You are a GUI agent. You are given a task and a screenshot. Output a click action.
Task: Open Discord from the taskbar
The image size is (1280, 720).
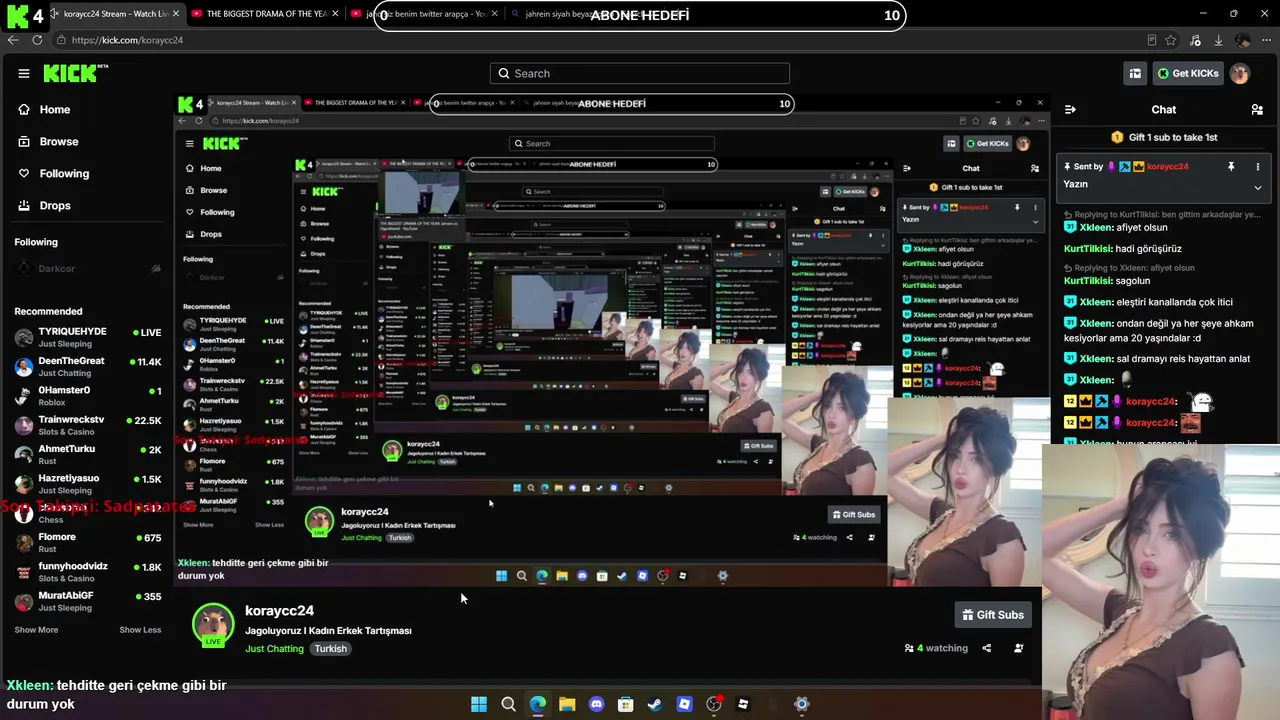pyautogui.click(x=597, y=704)
